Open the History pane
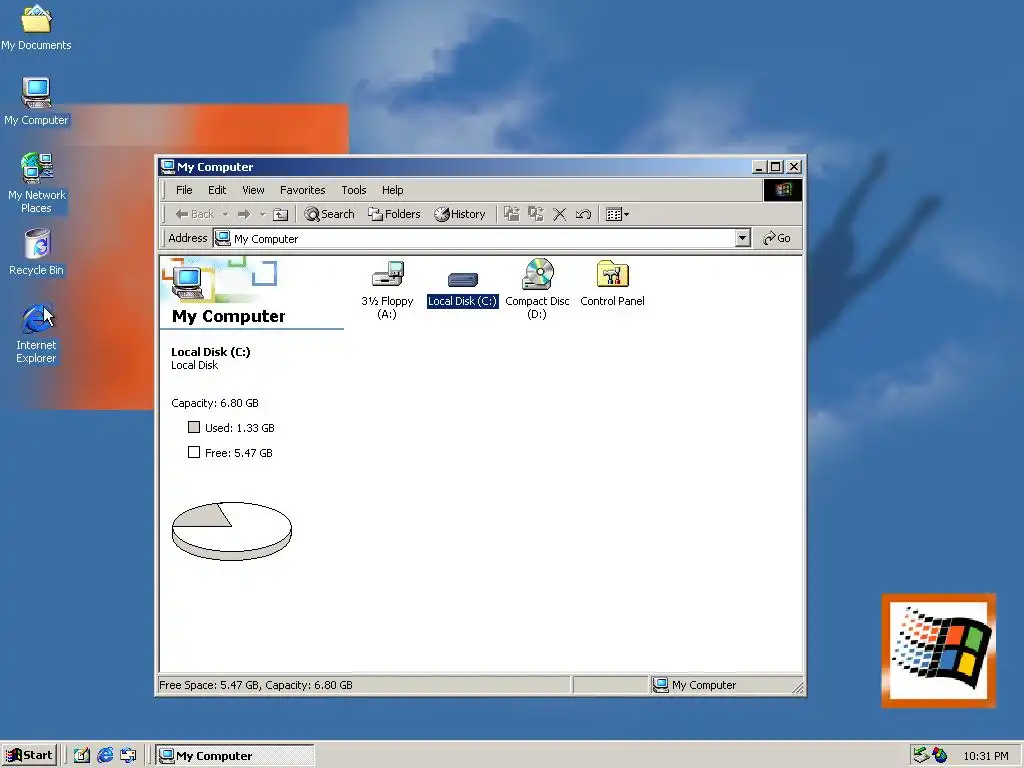 [x=460, y=214]
